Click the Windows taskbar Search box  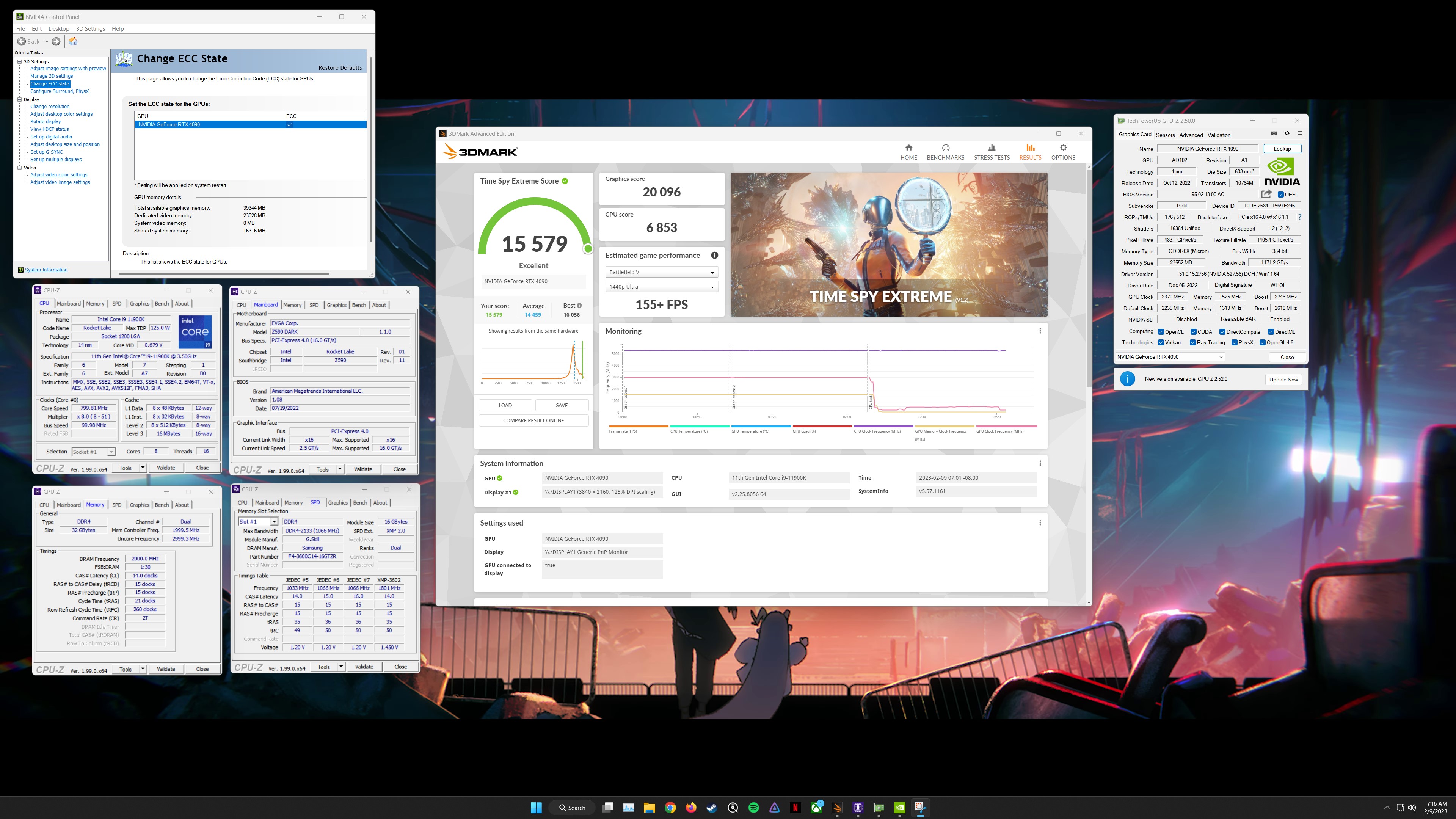572,808
